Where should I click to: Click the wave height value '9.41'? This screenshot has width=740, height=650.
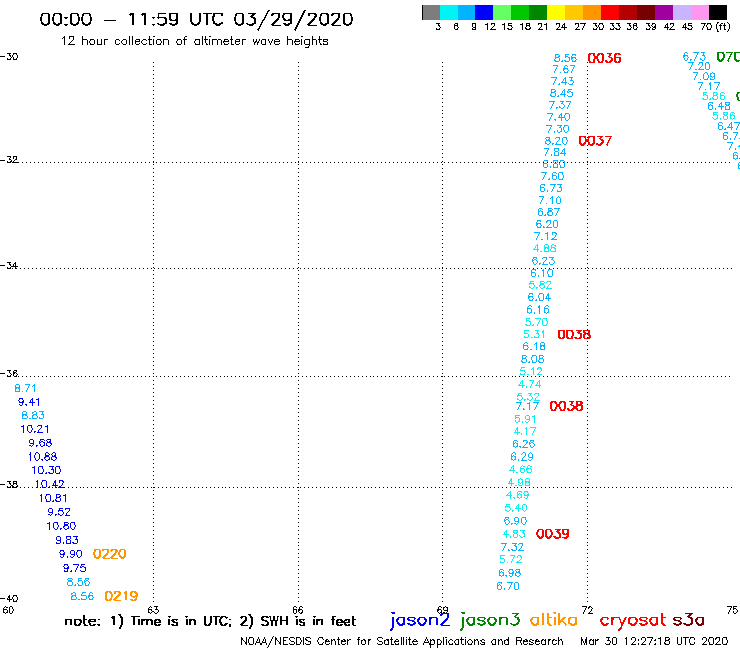click(x=29, y=402)
